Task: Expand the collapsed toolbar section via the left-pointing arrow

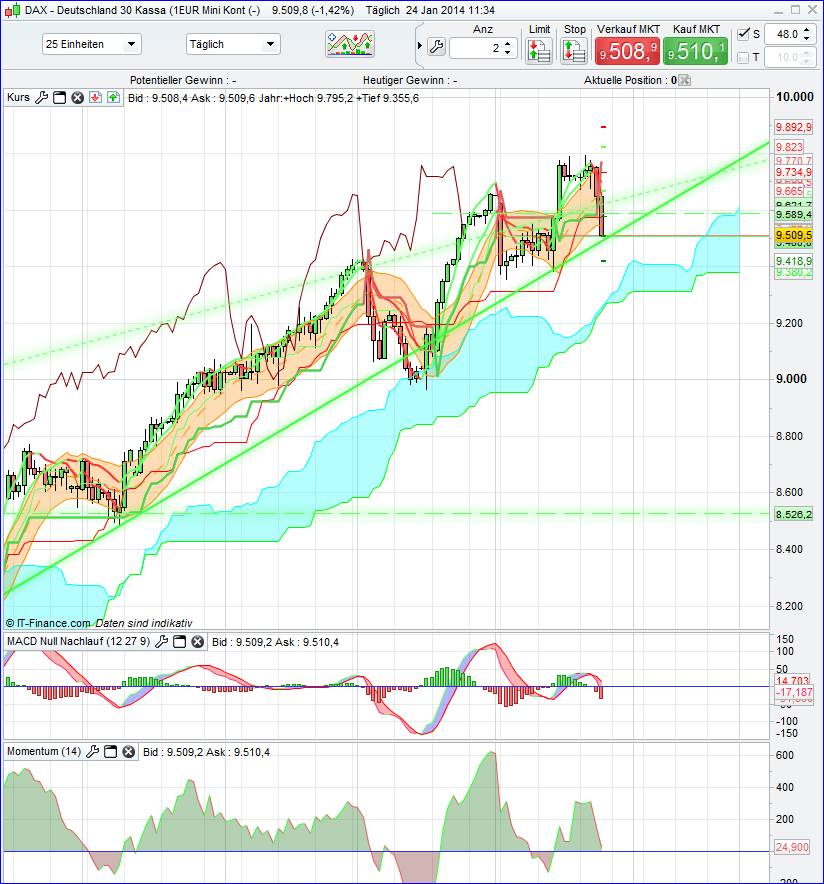Action: (x=419, y=44)
